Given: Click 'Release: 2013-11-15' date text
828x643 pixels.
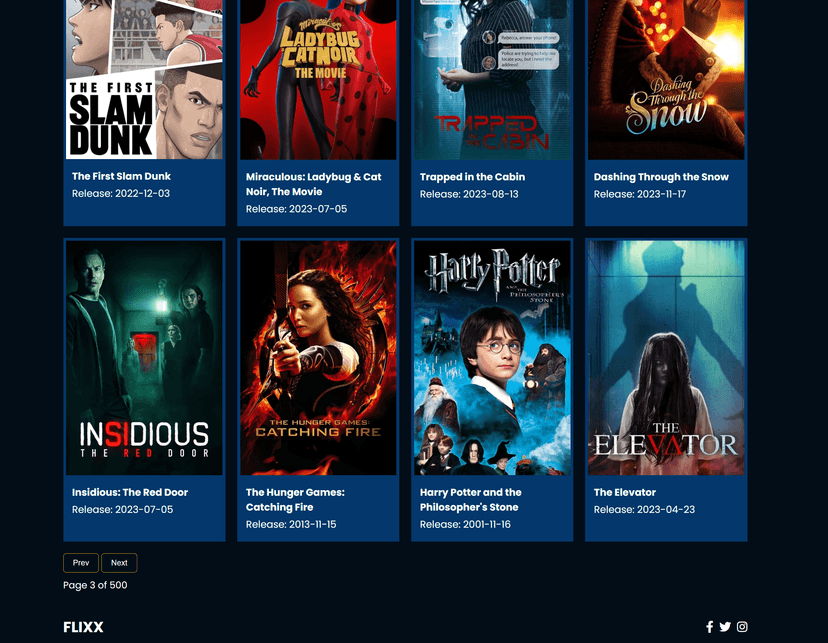Looking at the screenshot, I should tap(291, 524).
